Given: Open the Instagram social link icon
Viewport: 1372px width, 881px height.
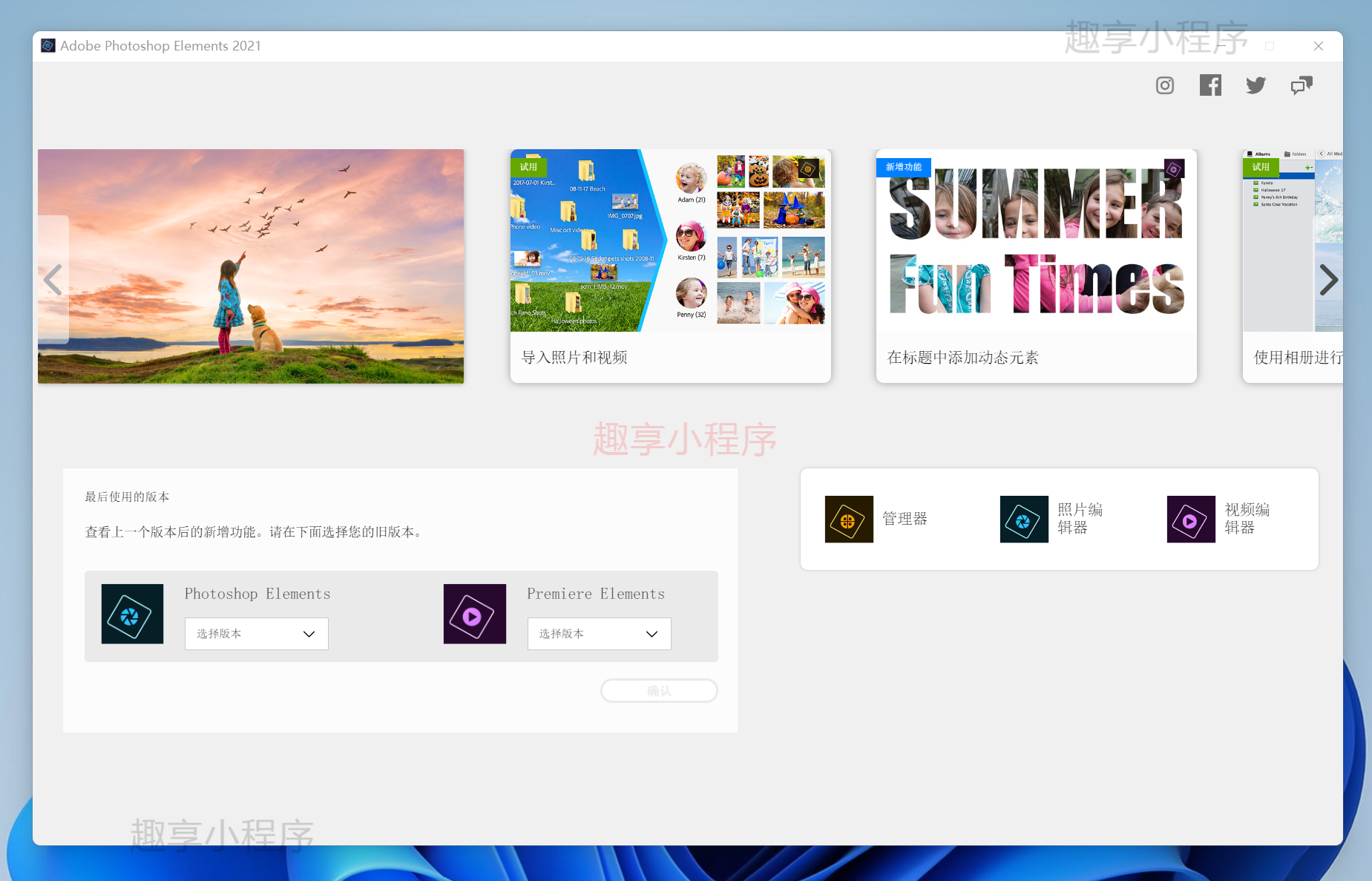Looking at the screenshot, I should tap(1165, 85).
